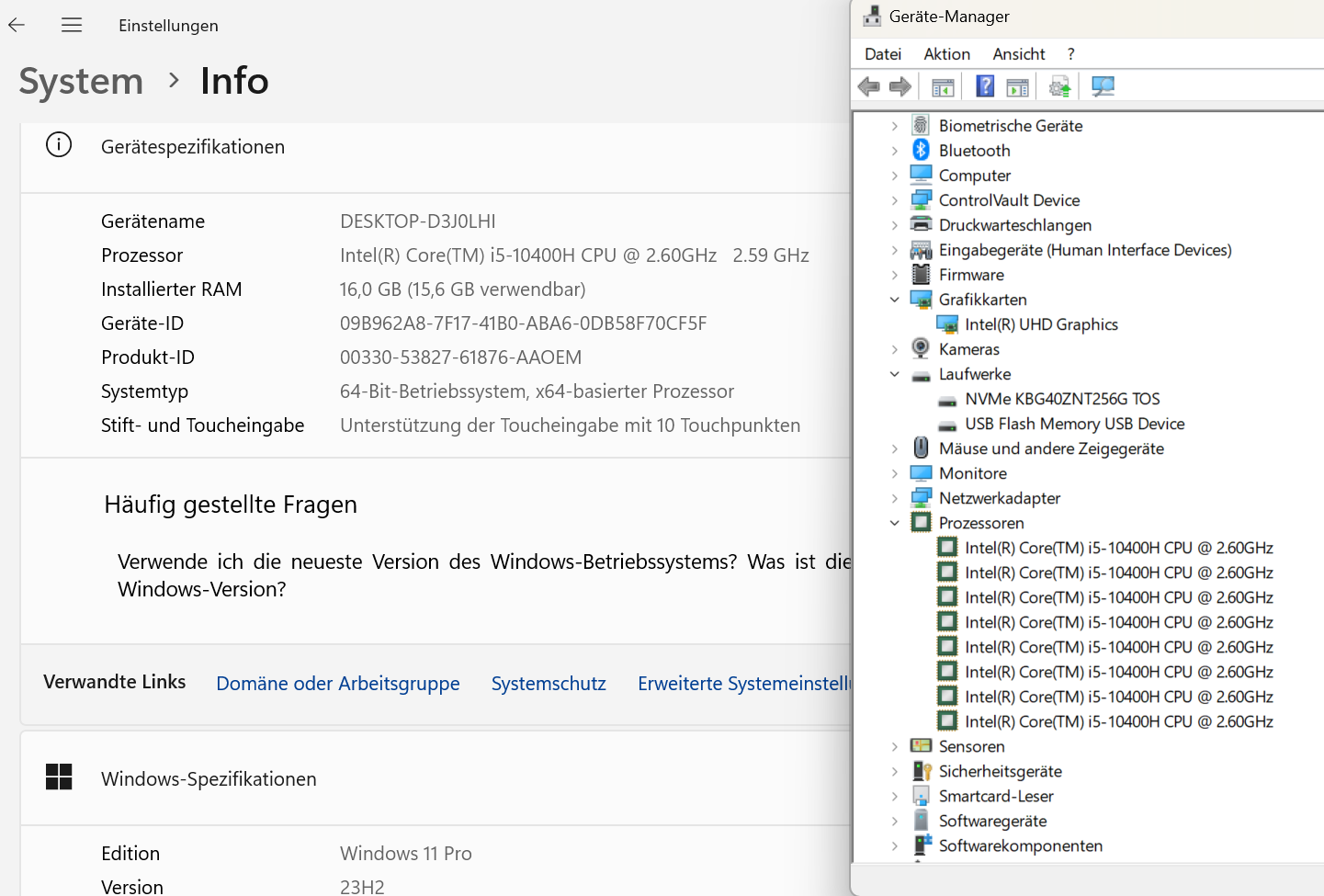Image resolution: width=1324 pixels, height=896 pixels.
Task: Click the ControlVault Device icon
Action: point(921,199)
